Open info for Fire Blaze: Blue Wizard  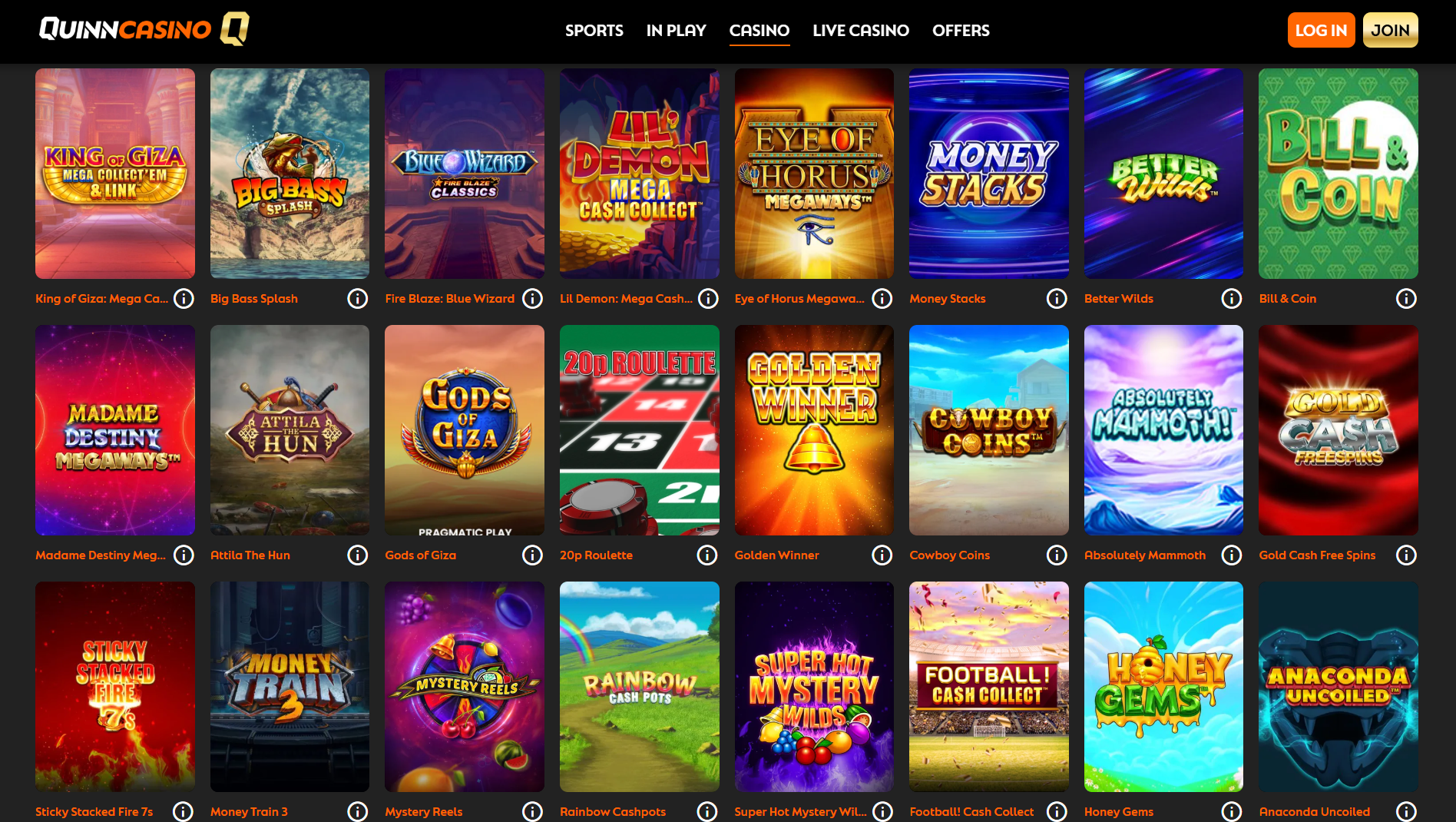tap(533, 298)
